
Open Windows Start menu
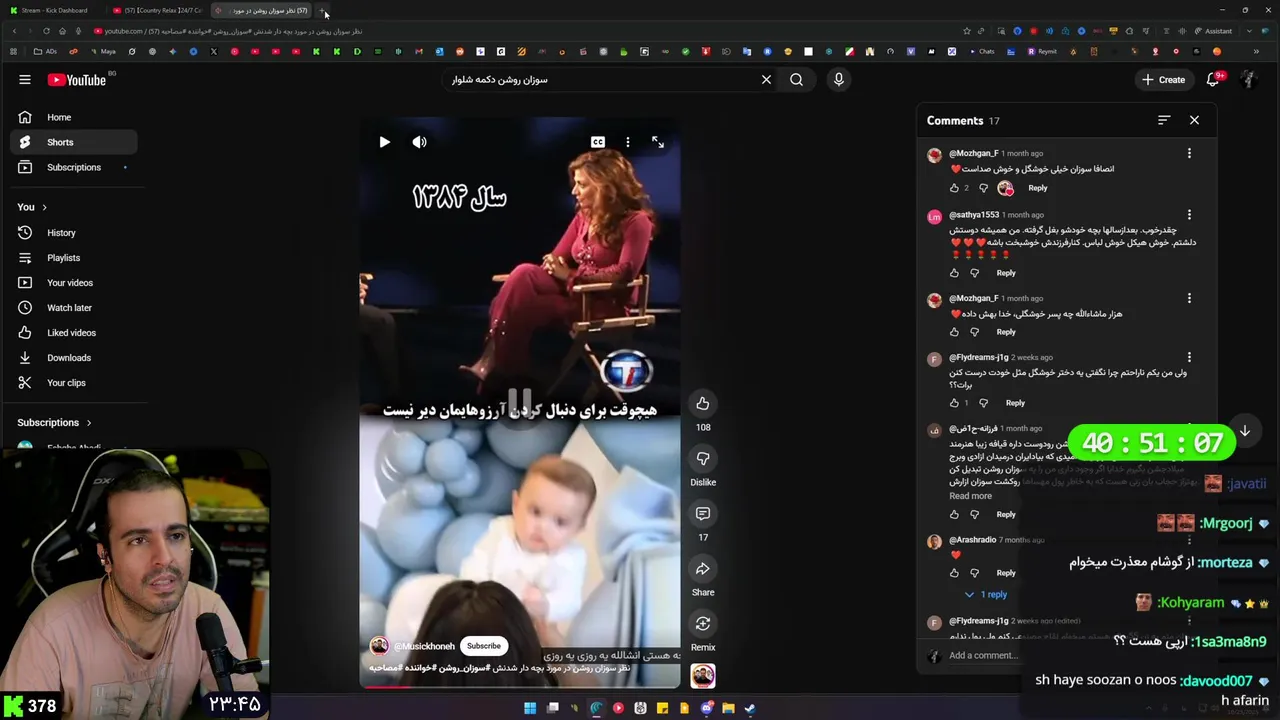(530, 708)
